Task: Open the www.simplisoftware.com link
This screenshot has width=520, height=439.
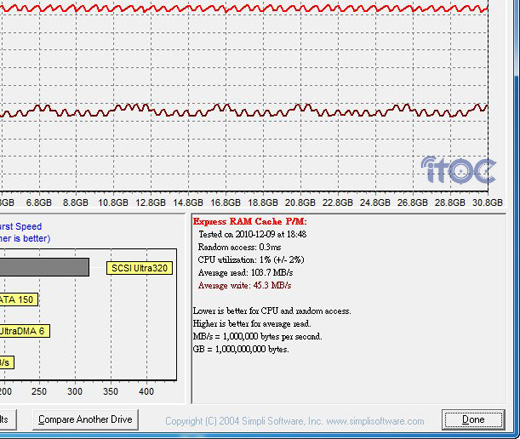Action: tap(375, 421)
